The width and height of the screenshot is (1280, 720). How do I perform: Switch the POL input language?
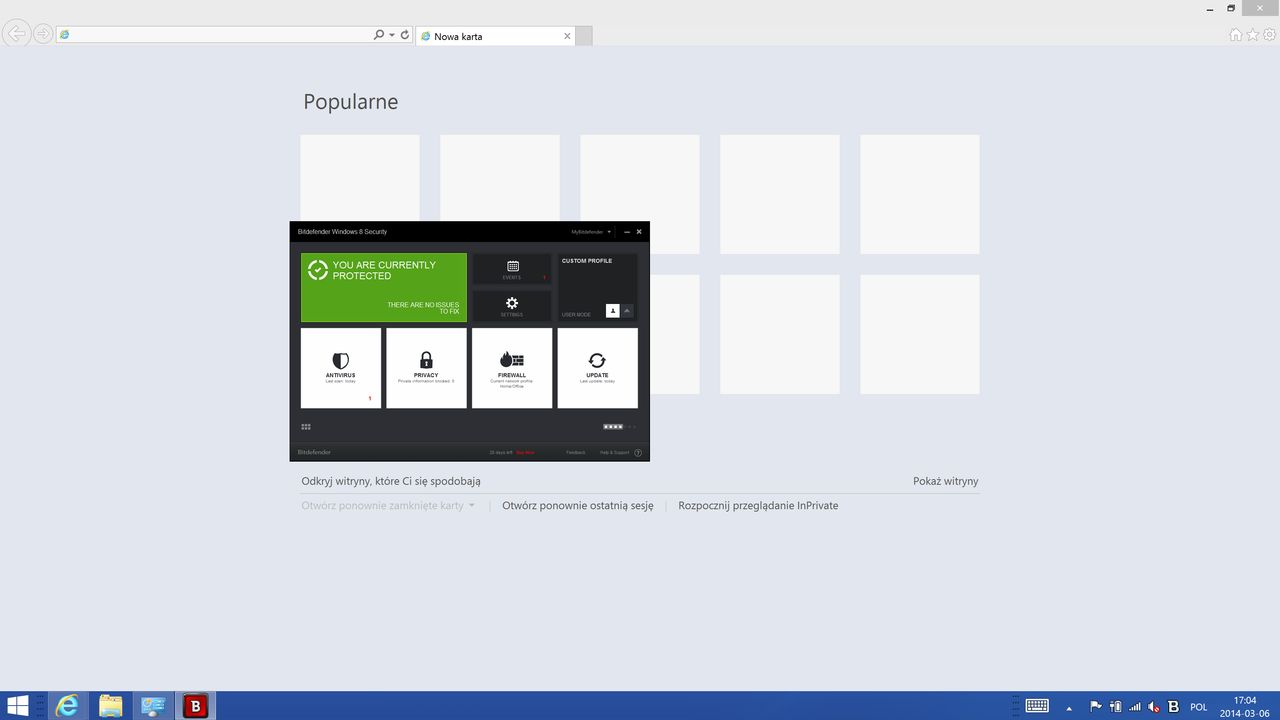(x=1199, y=707)
